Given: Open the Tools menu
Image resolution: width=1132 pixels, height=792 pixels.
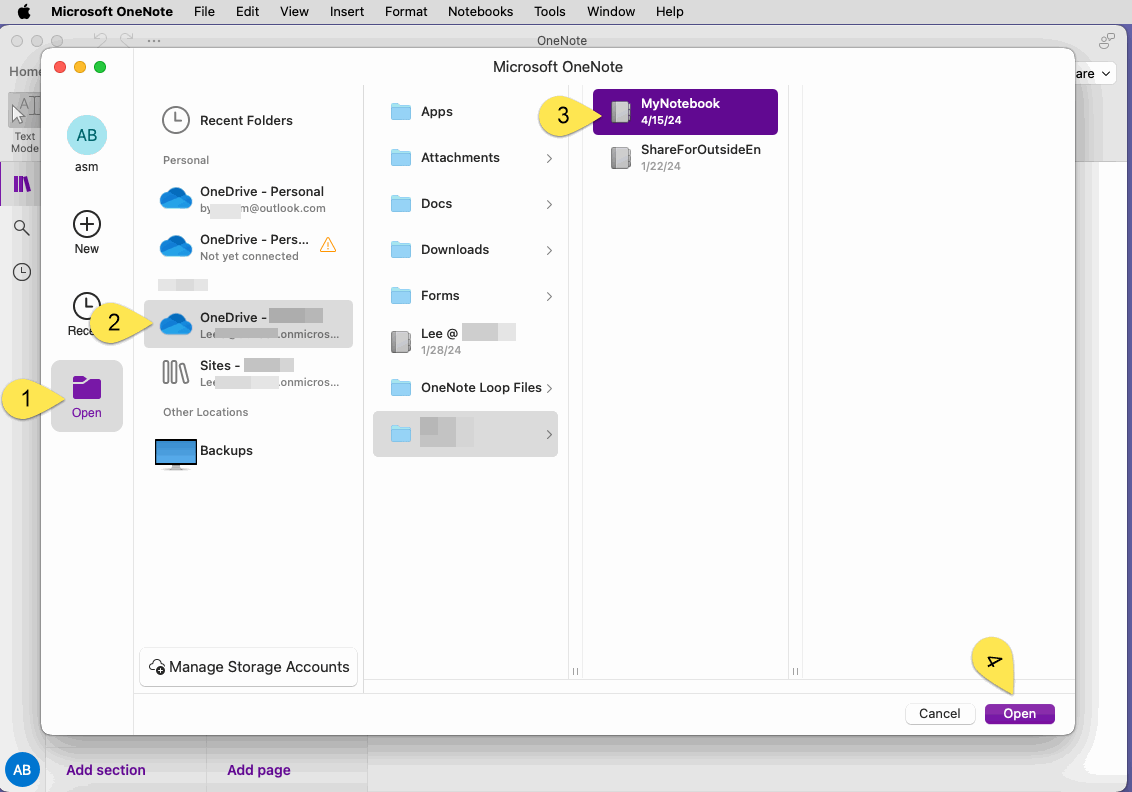Looking at the screenshot, I should point(549,12).
